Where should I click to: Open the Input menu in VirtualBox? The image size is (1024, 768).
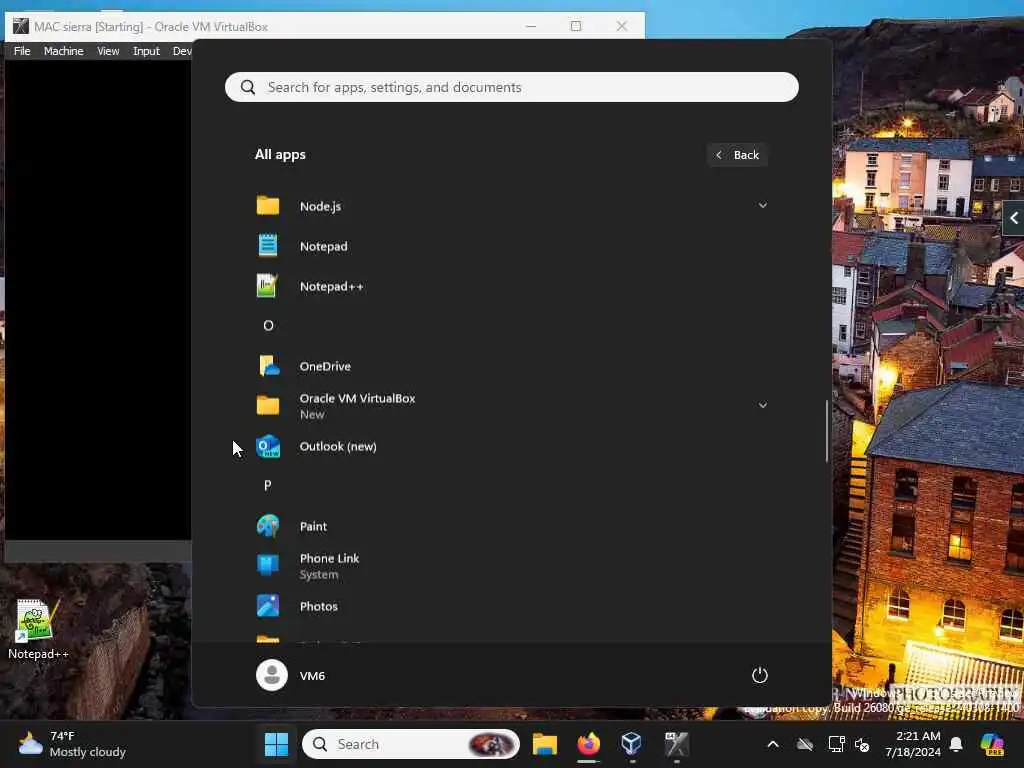click(146, 51)
